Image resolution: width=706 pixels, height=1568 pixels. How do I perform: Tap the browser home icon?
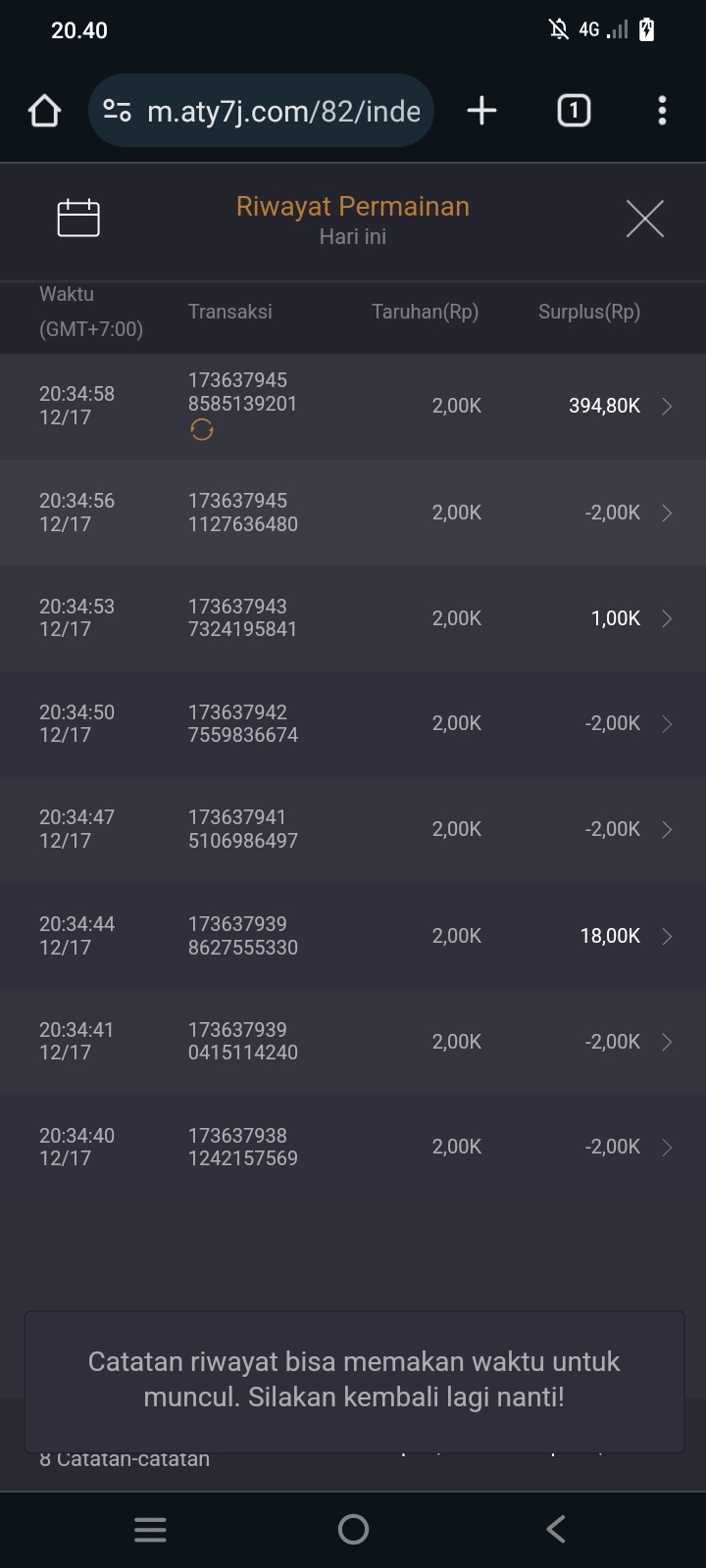44,111
